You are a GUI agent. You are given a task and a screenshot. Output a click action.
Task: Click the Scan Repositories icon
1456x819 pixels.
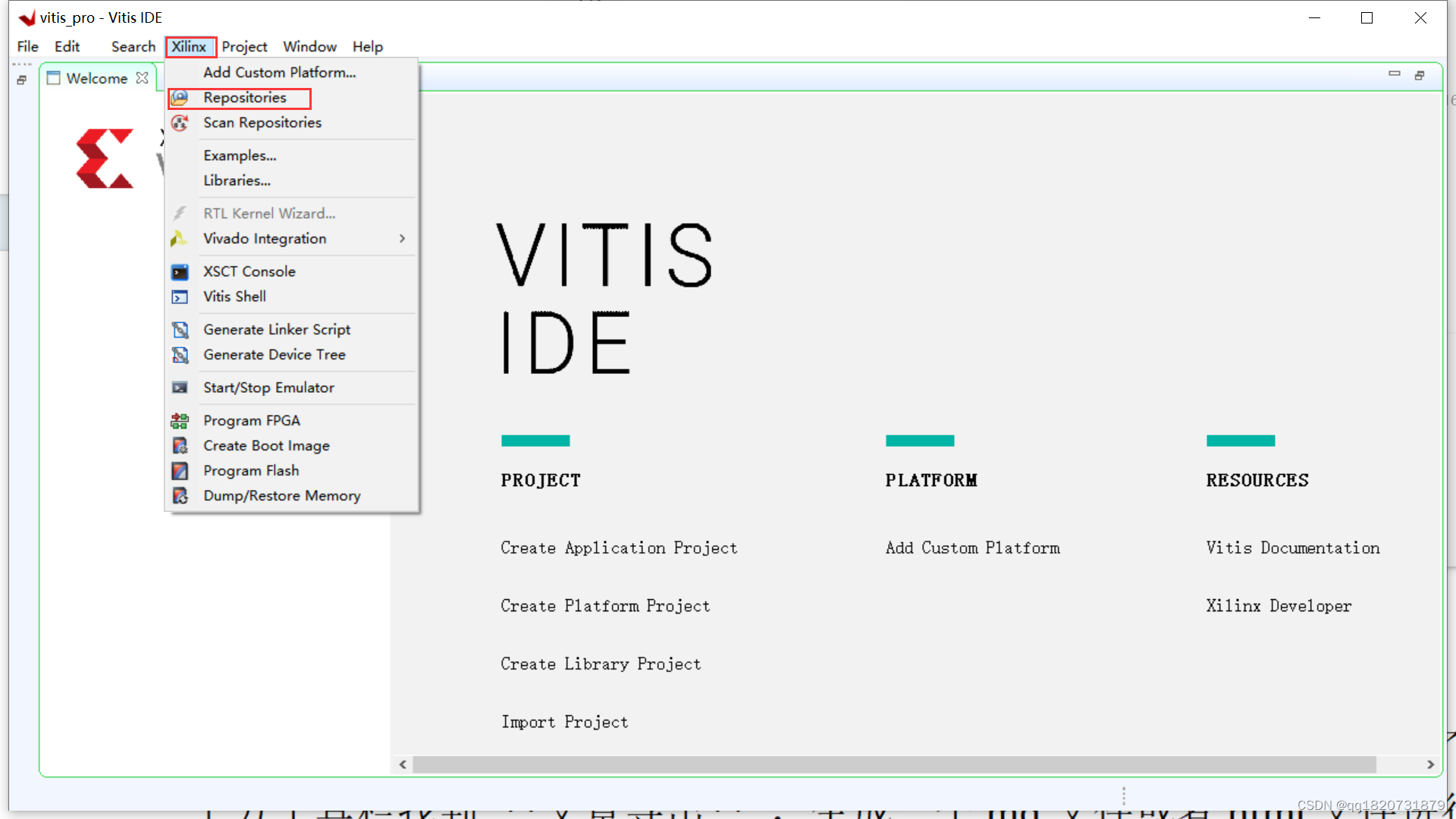[x=180, y=123]
